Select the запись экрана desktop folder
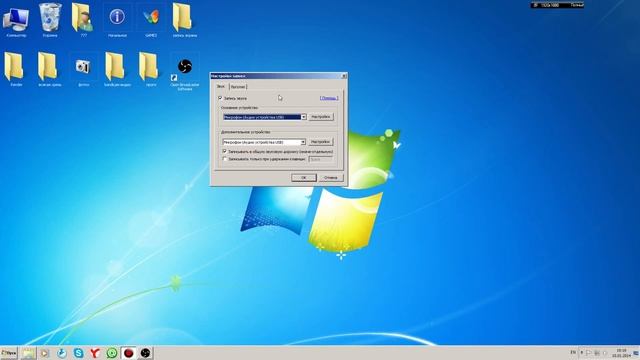Image resolution: width=640 pixels, height=360 pixels. pos(184,20)
